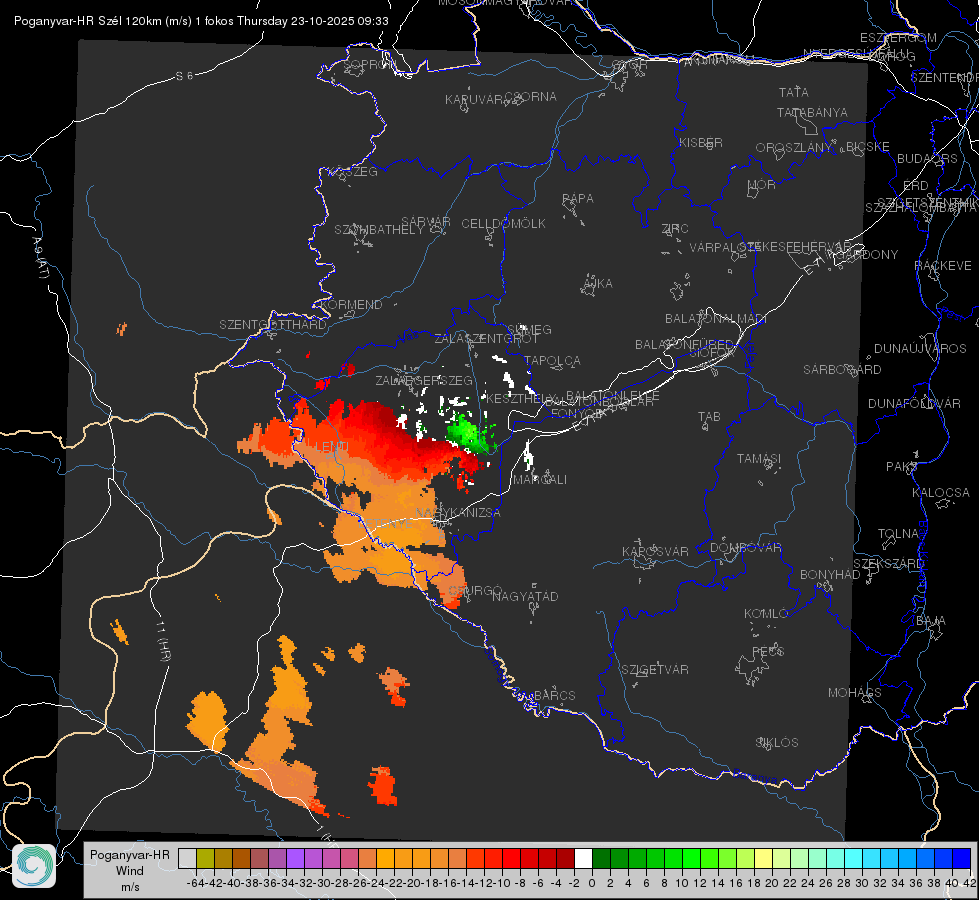
Task: Select the KAPOSVÁR label
Action: 655,551
